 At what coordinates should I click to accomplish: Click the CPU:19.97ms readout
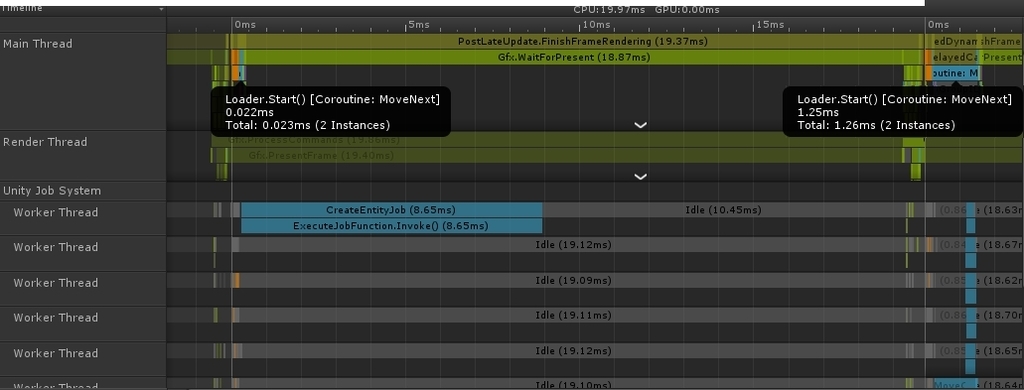point(609,10)
